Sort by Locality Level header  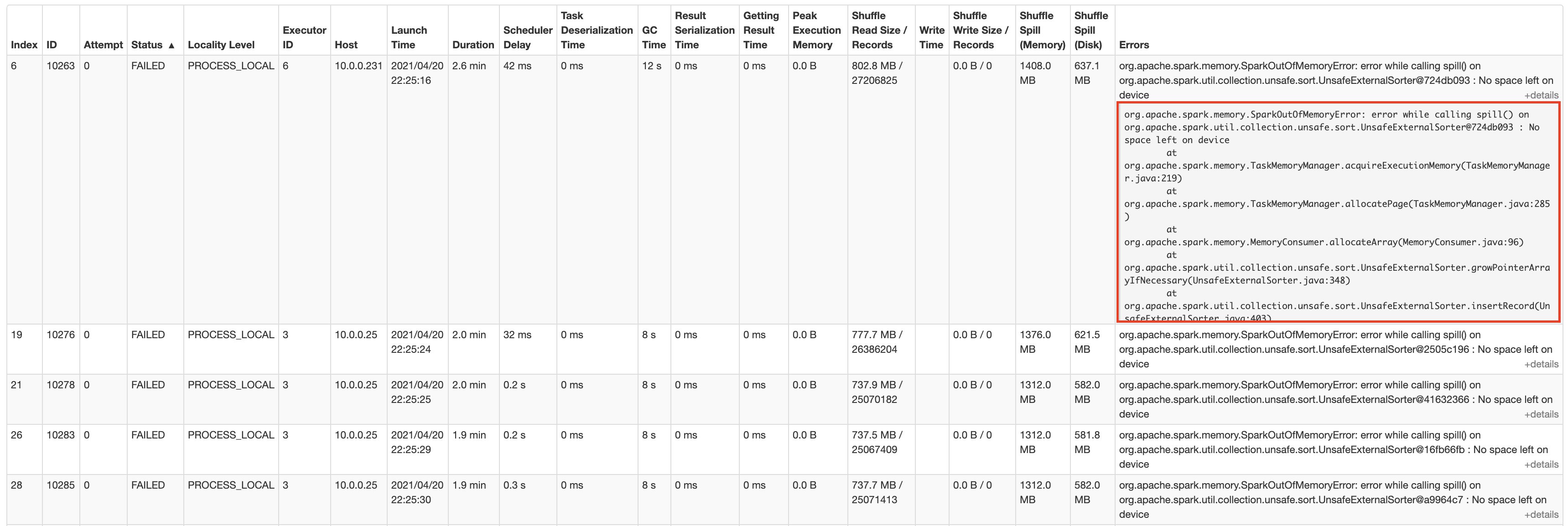(x=221, y=45)
